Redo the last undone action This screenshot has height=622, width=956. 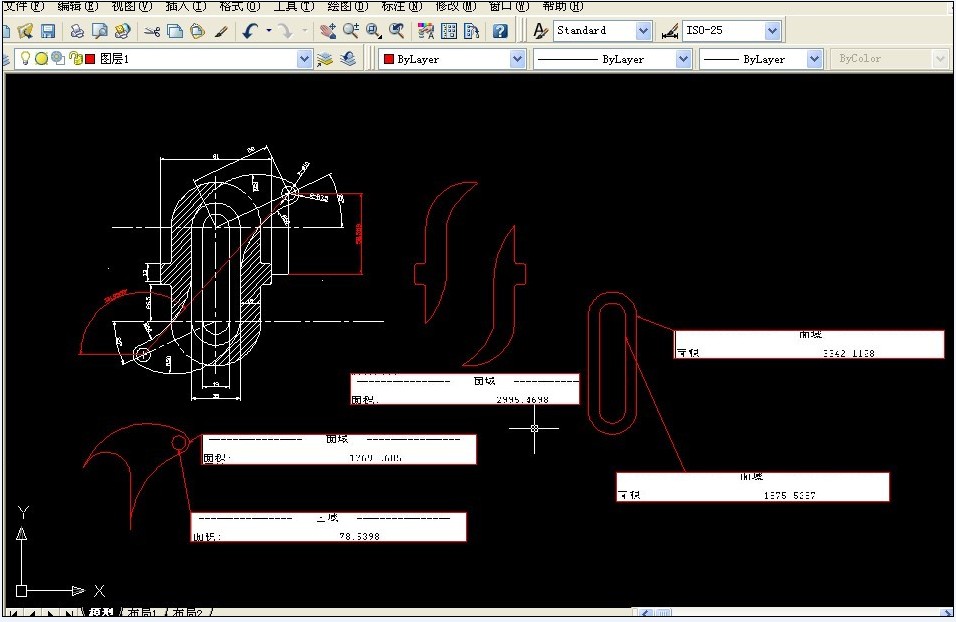click(285, 30)
